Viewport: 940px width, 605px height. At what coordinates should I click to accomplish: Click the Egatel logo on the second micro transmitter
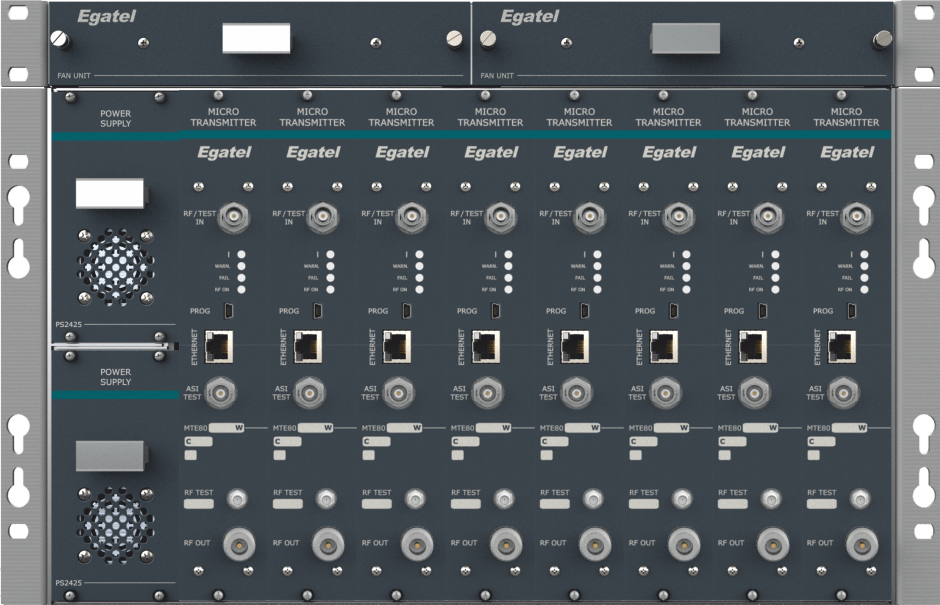coord(314,152)
